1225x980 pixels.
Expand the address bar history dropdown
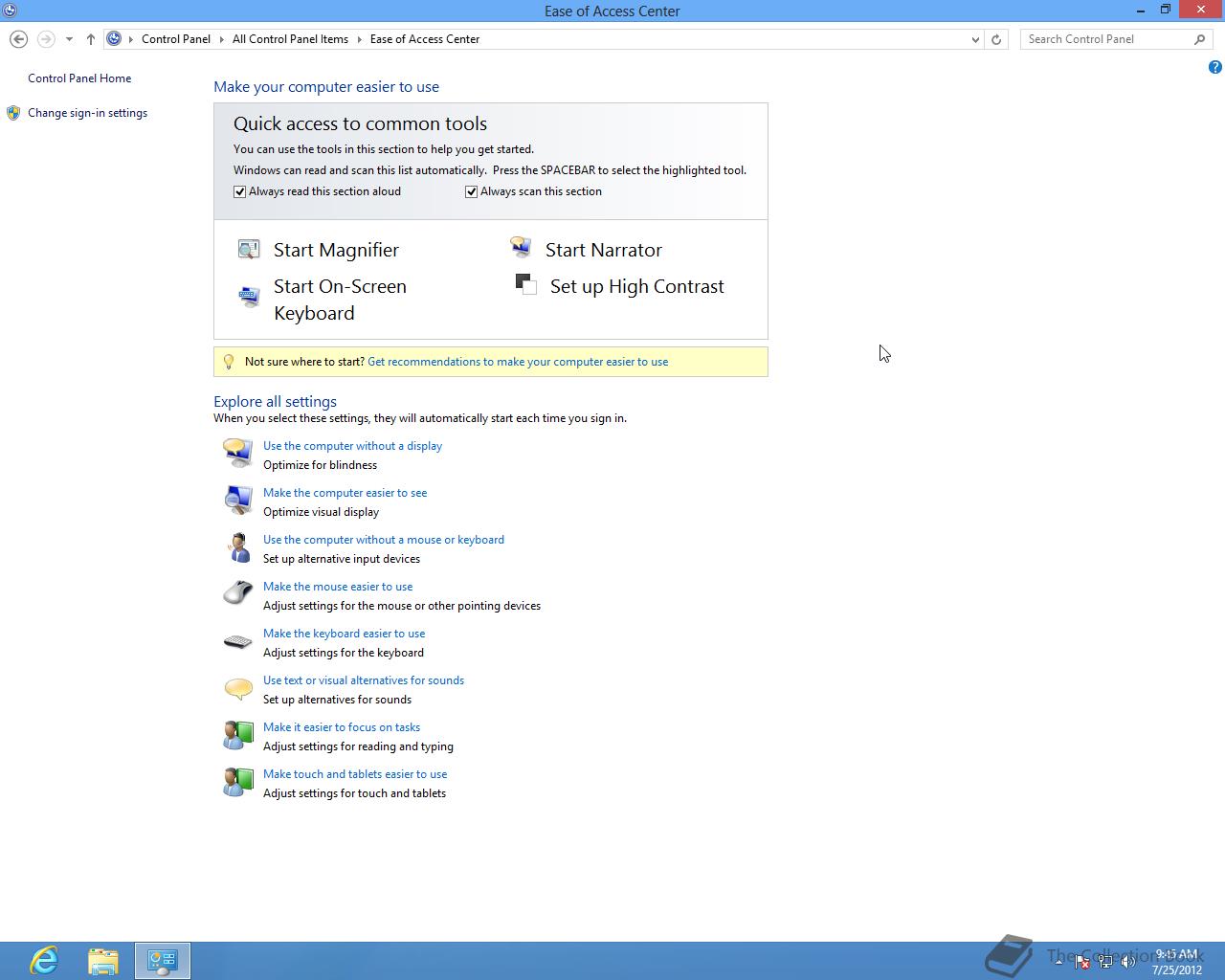pos(975,39)
